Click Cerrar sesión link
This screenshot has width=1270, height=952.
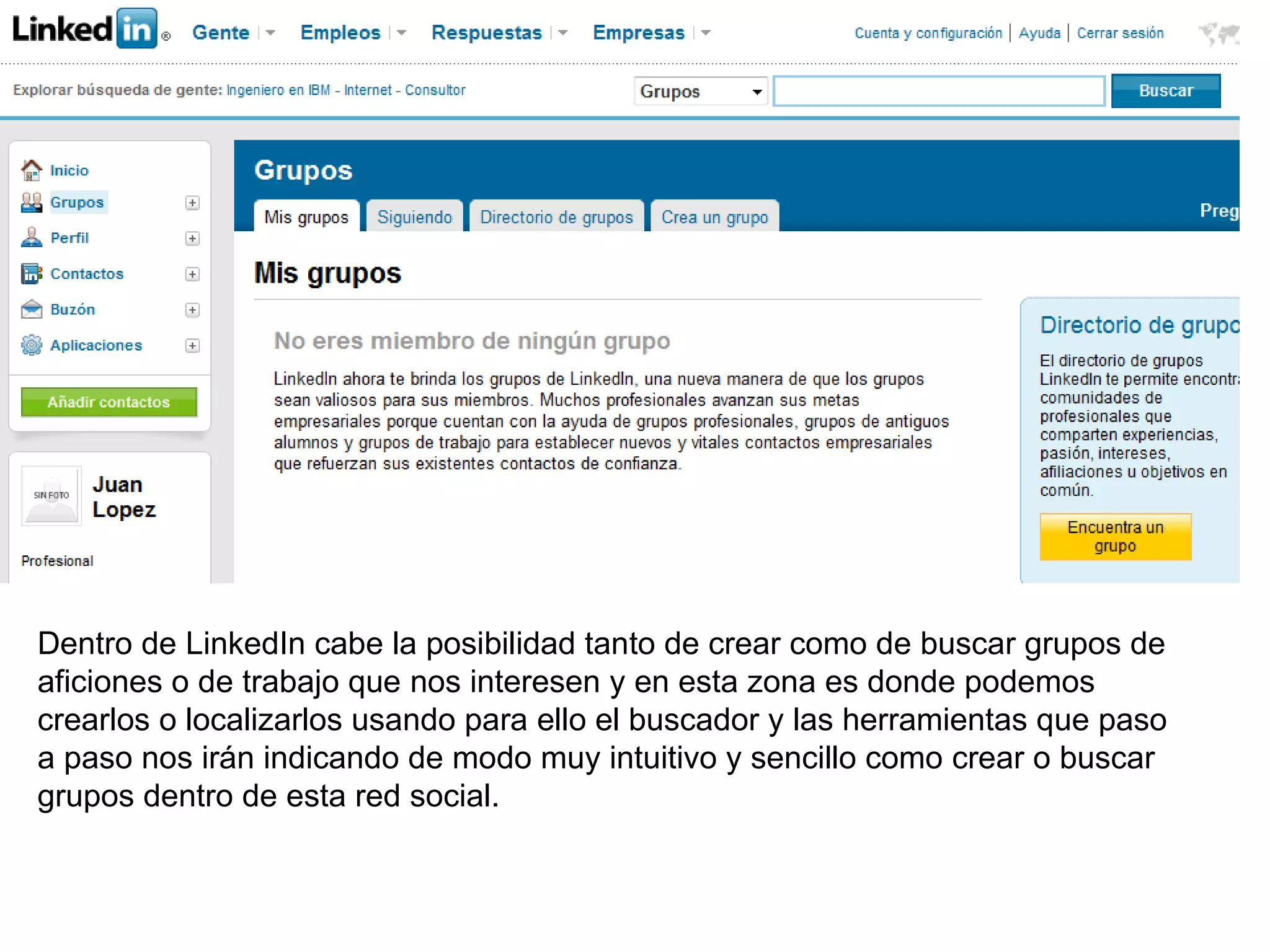tap(1121, 33)
